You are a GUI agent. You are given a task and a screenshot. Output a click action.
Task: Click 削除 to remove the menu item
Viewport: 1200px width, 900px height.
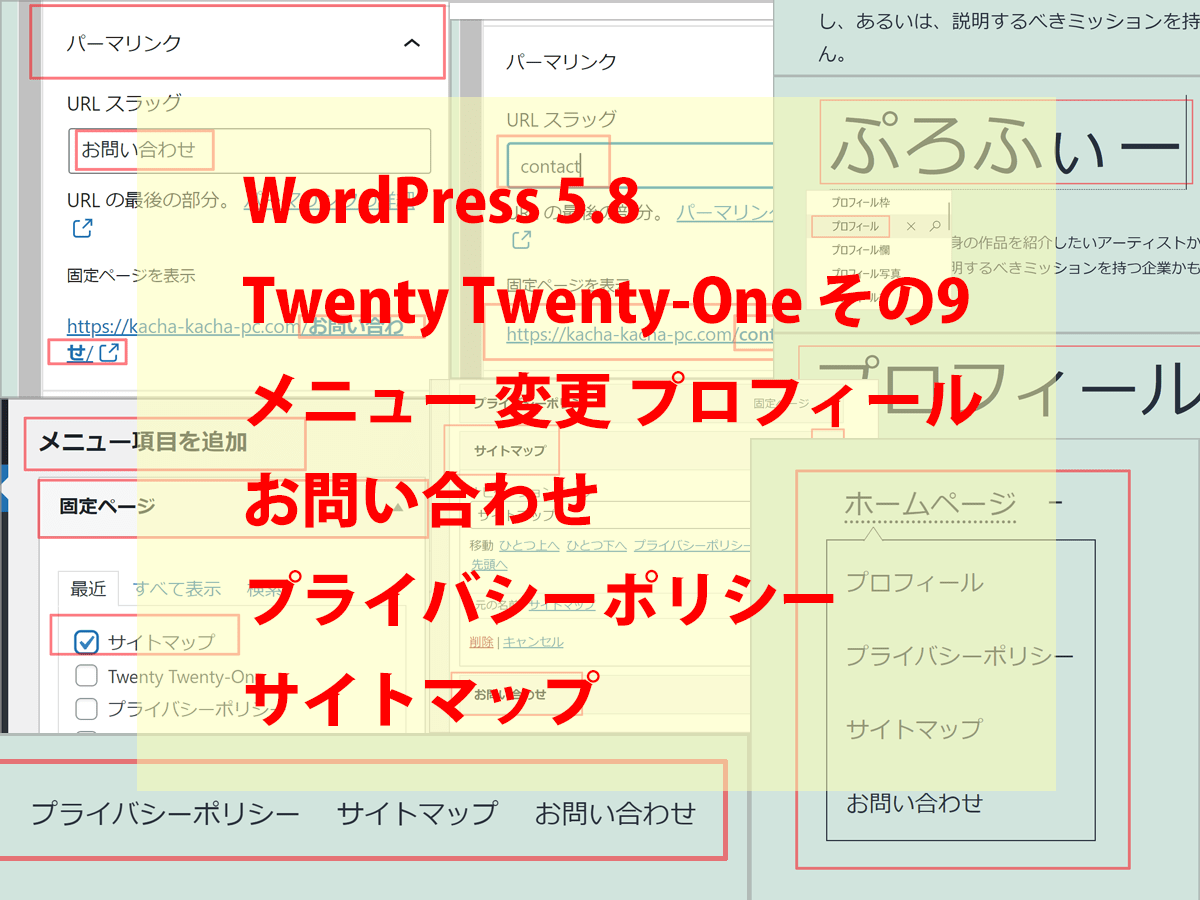coord(481,642)
